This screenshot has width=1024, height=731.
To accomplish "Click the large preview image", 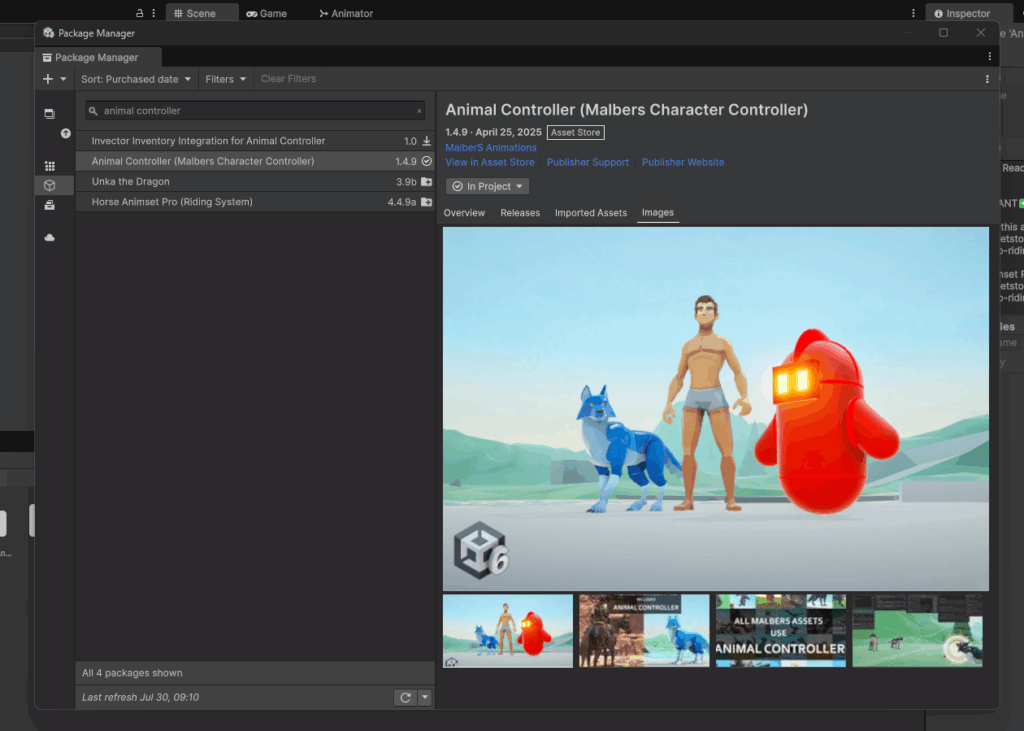I will click(x=716, y=409).
